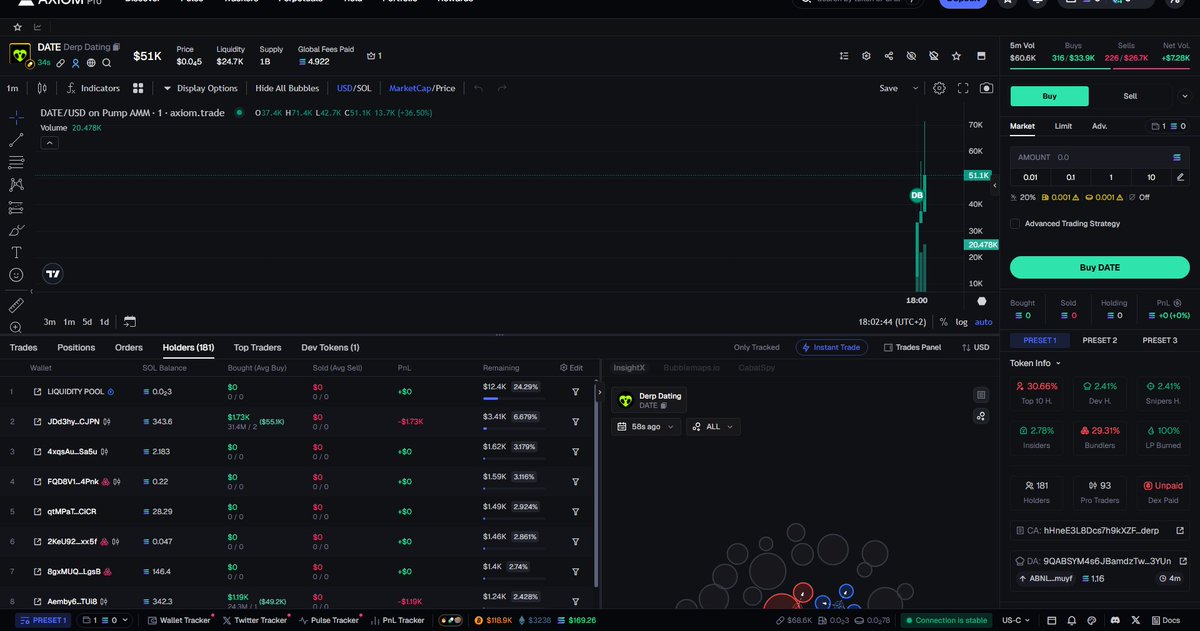The width and height of the screenshot is (1200, 631).
Task: Open the chart layout grid icon
Action: (x=138, y=88)
